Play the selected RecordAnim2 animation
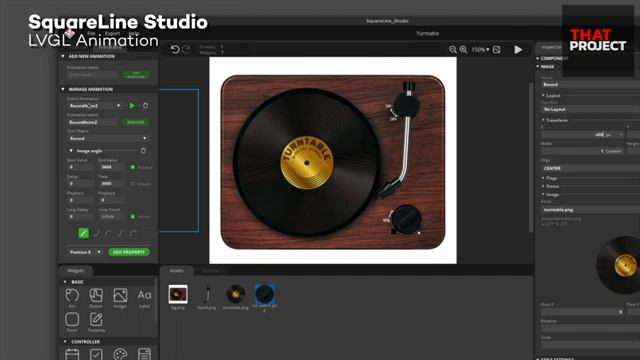The height and width of the screenshot is (360, 640). click(132, 106)
